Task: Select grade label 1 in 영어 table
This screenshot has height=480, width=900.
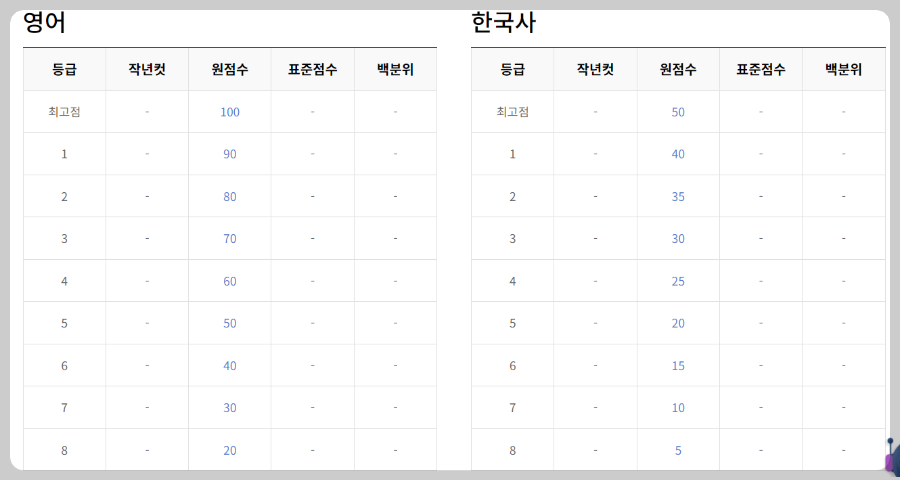Action: (x=64, y=154)
